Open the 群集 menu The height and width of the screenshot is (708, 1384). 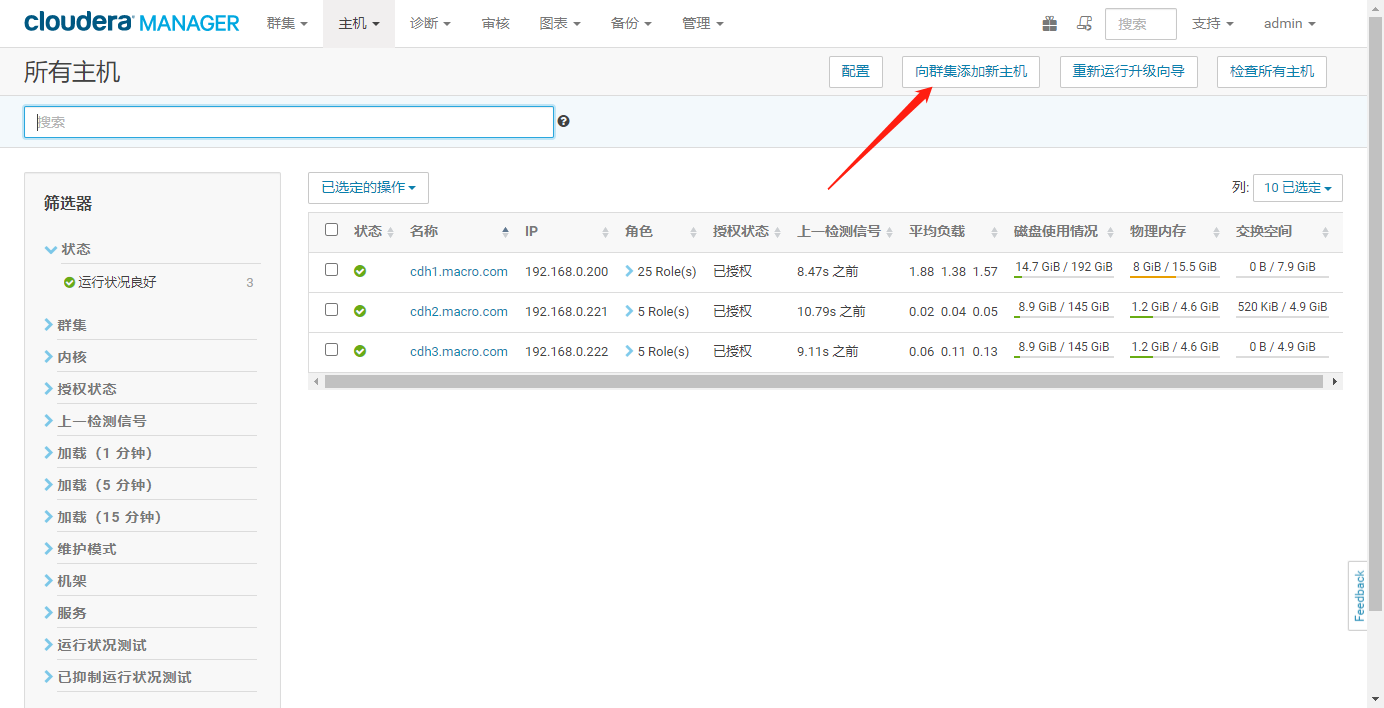tap(287, 23)
